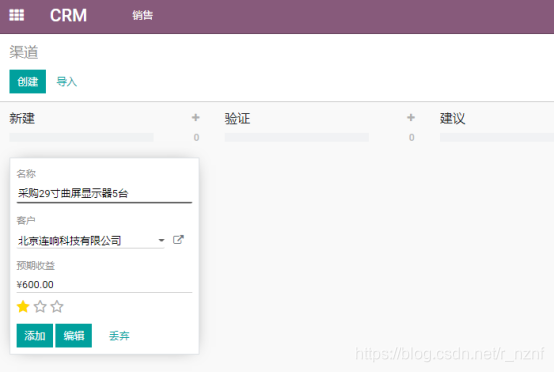Screen dimensions: 554x372
Task: Click the 建议 column header
Action: point(453,118)
